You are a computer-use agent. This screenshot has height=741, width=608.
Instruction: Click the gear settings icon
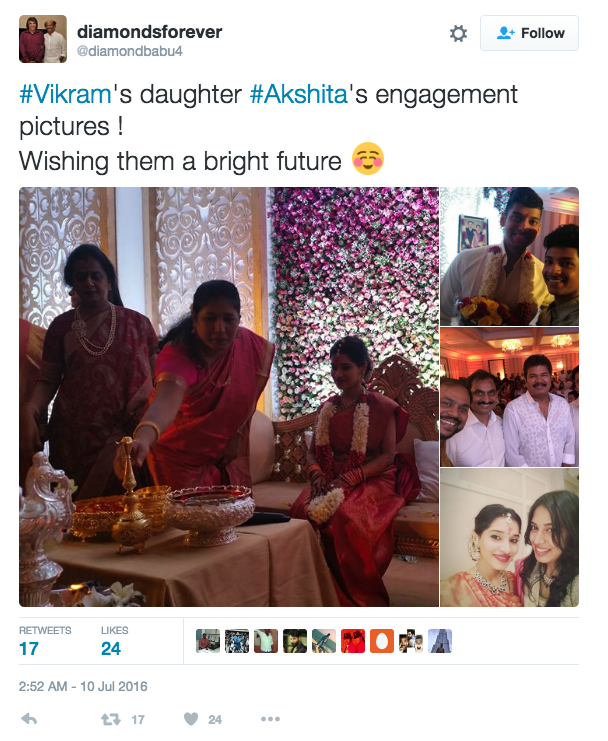pos(458,34)
